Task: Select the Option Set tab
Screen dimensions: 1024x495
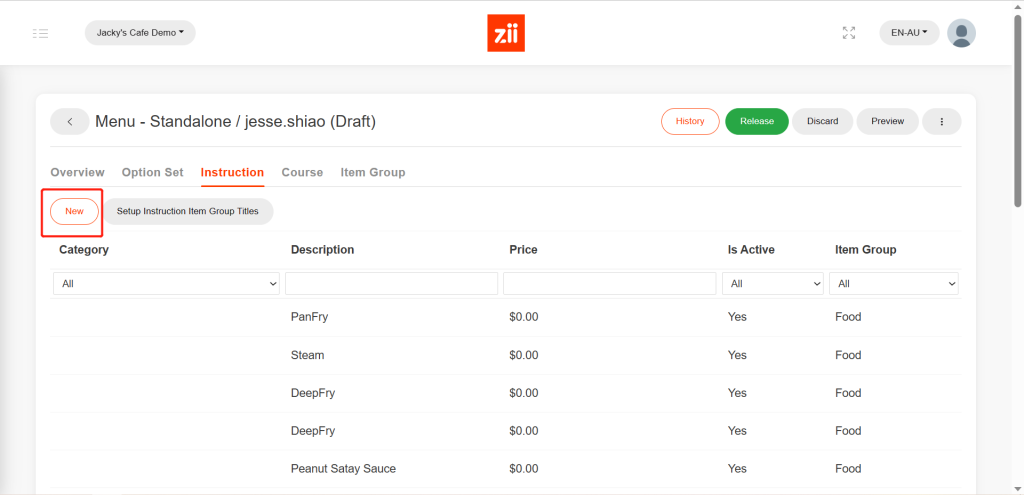Action: pos(152,172)
